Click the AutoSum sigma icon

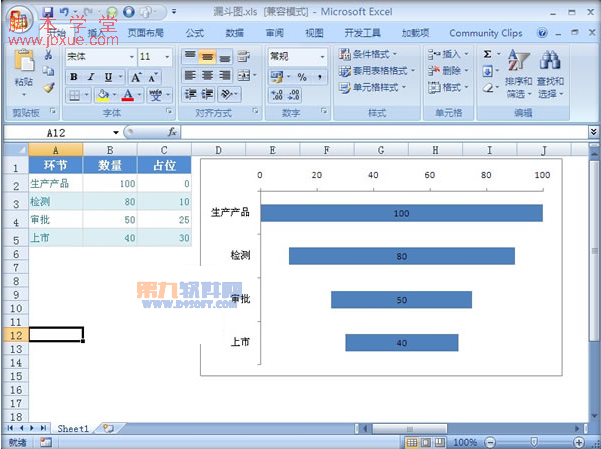487,54
